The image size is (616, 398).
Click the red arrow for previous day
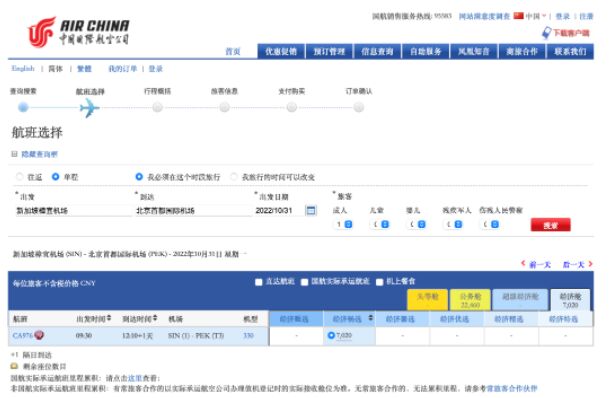523,264
